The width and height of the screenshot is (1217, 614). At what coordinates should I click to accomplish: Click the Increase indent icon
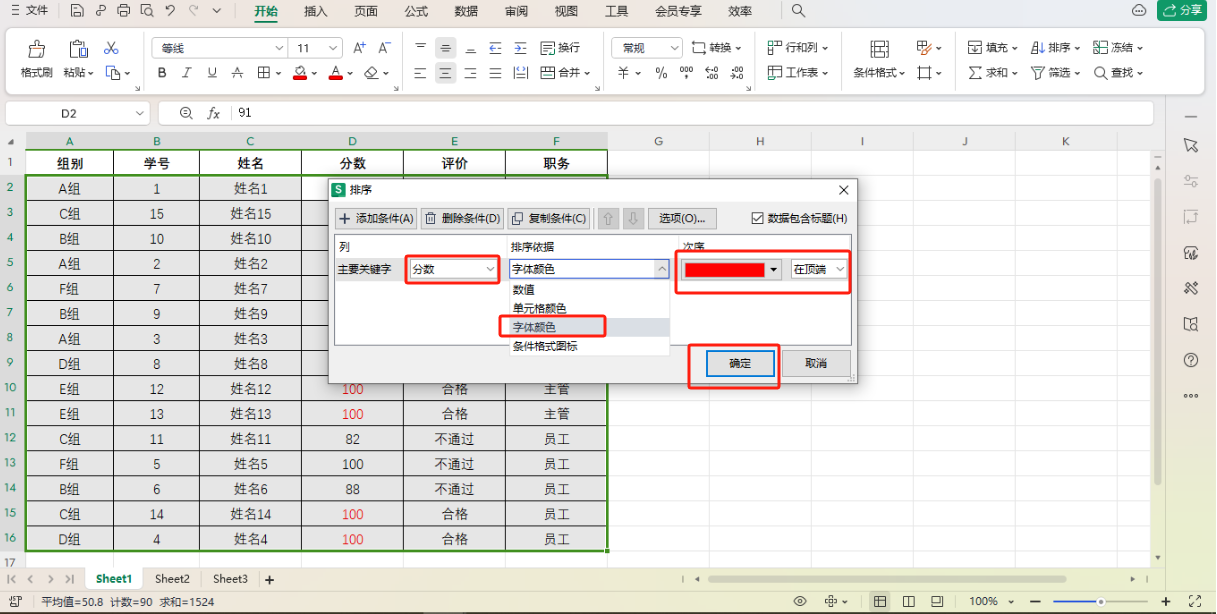[520, 48]
